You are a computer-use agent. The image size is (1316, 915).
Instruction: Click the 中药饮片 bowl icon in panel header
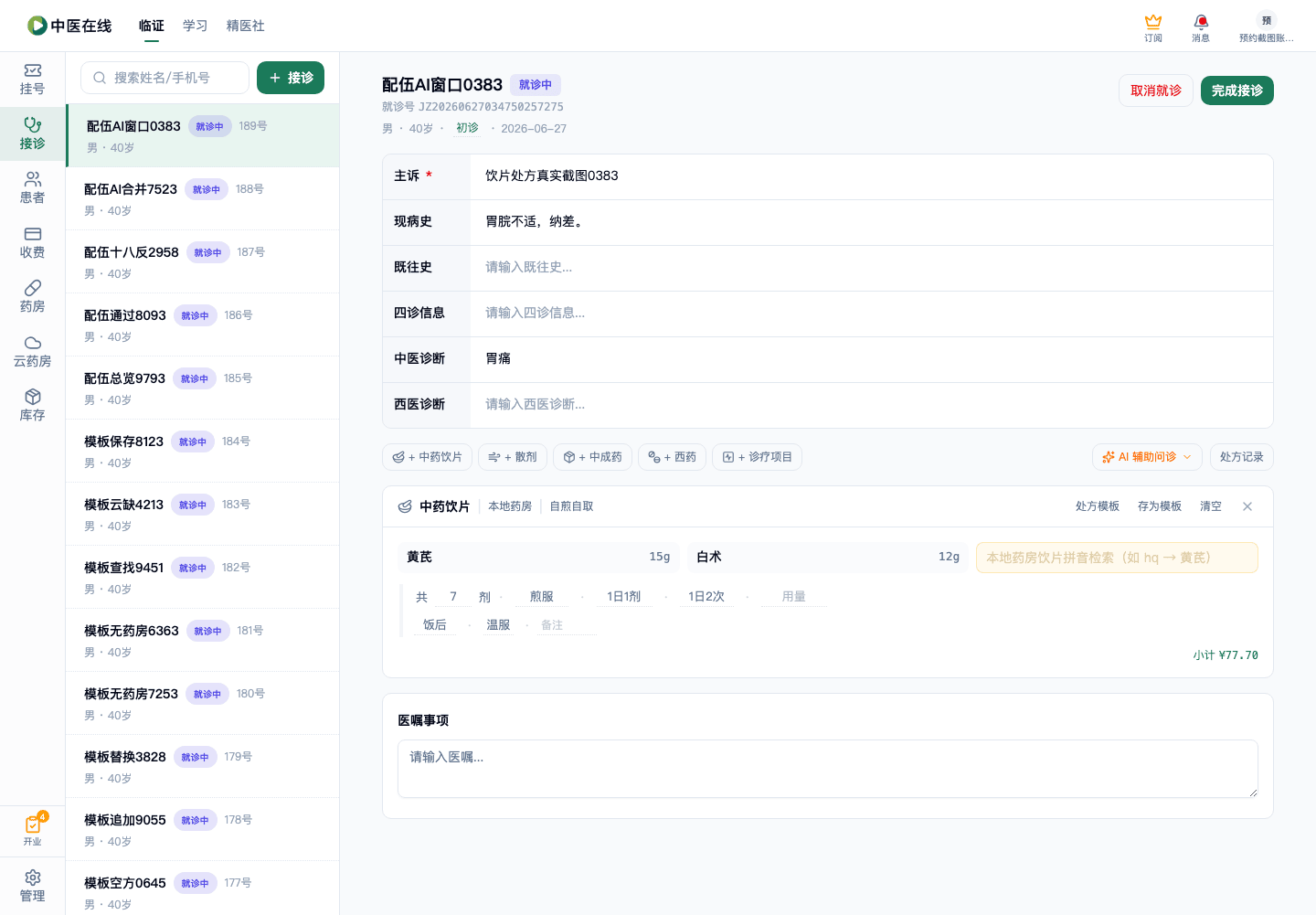(x=405, y=506)
